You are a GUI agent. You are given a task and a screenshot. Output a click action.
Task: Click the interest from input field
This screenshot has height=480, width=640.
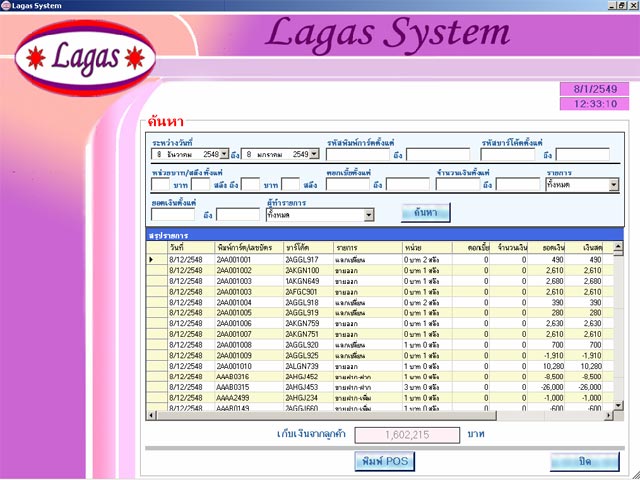348,184
